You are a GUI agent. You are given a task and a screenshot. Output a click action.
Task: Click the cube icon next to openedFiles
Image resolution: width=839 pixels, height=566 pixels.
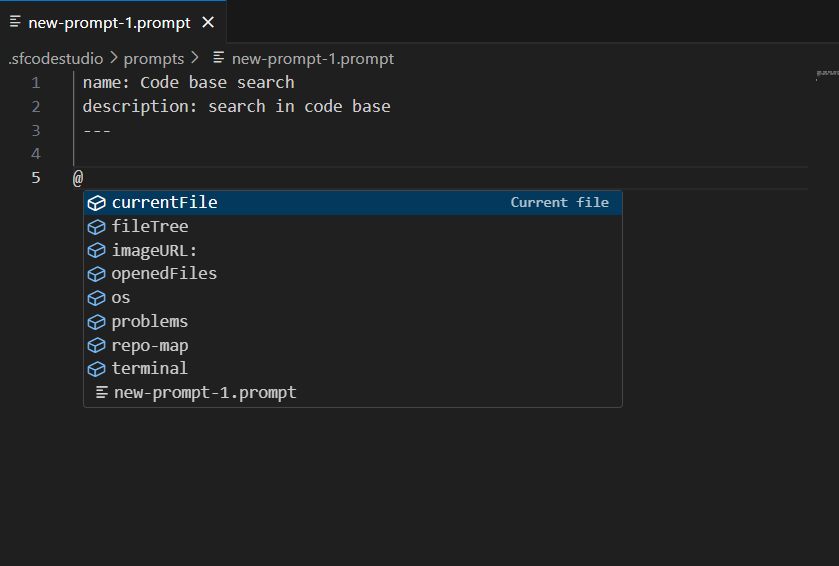click(97, 274)
